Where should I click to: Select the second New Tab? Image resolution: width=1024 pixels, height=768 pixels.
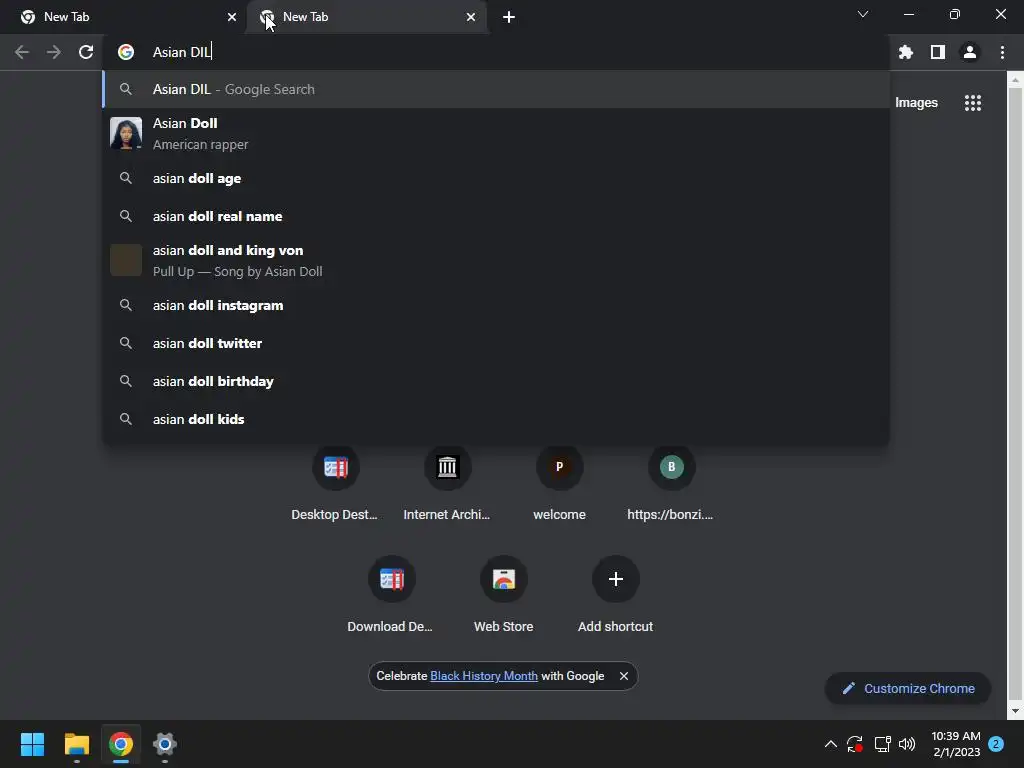366,17
